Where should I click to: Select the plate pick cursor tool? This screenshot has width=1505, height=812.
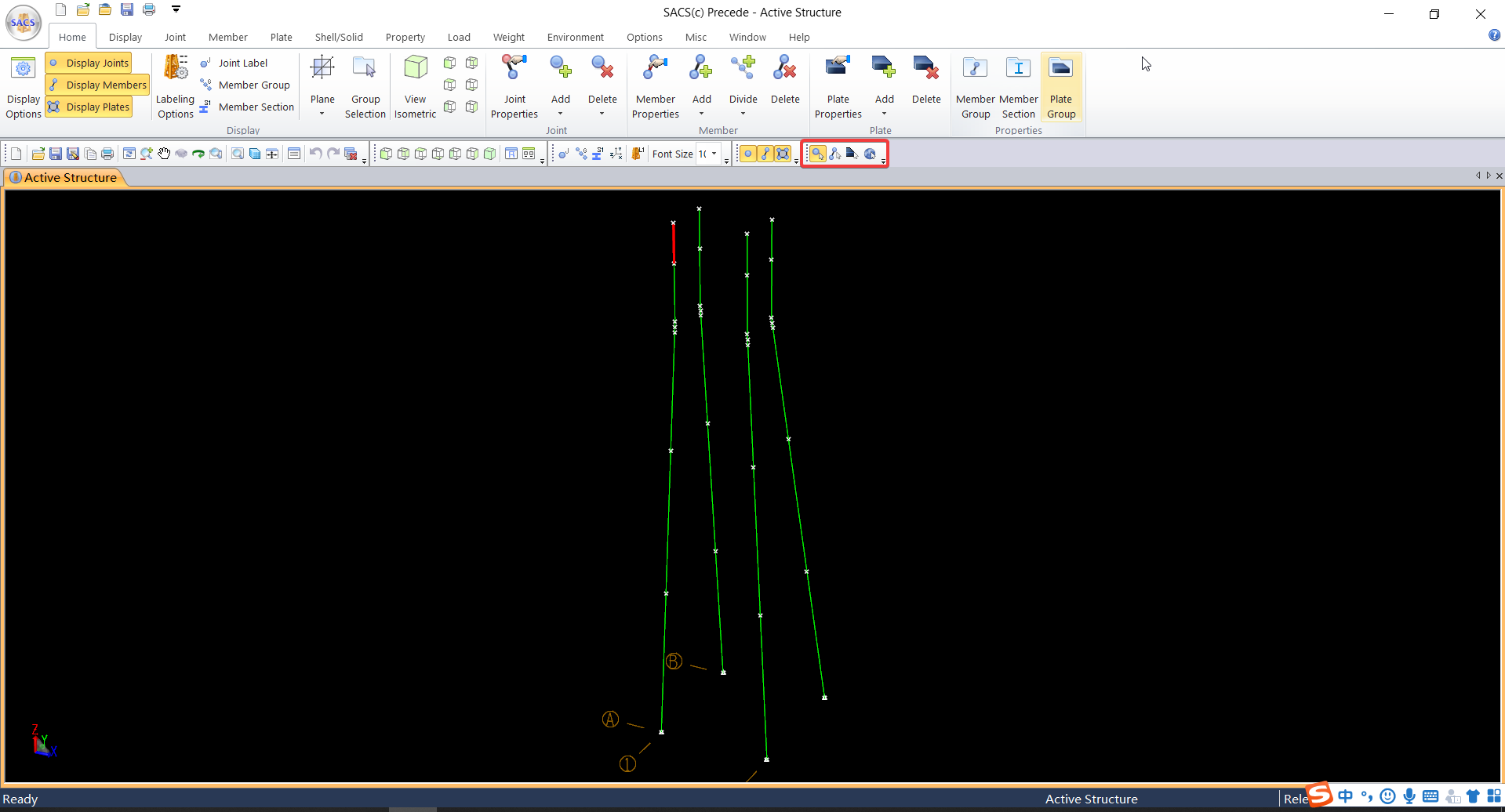coord(852,154)
